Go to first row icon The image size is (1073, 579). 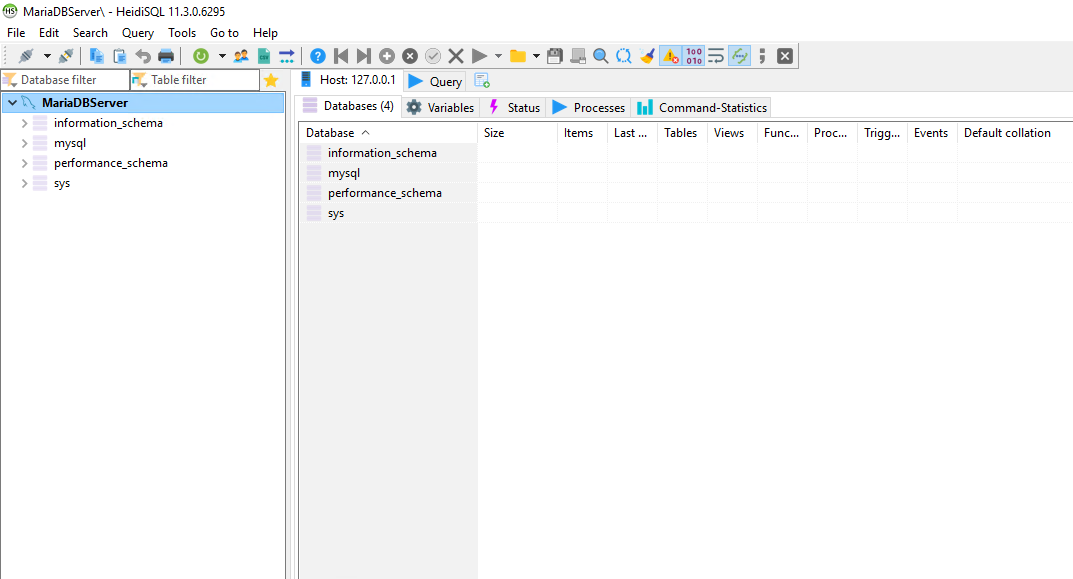coord(341,56)
